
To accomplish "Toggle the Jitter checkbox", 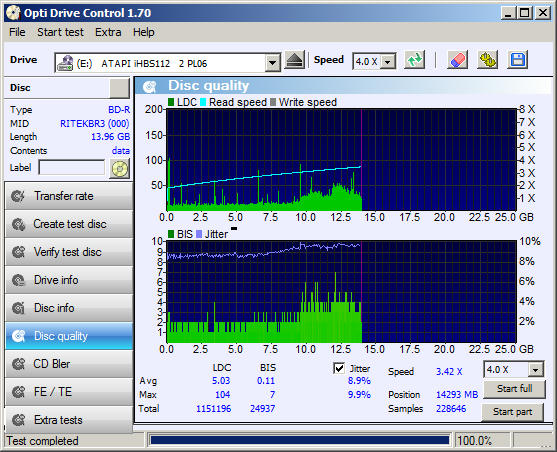I will [x=339, y=368].
